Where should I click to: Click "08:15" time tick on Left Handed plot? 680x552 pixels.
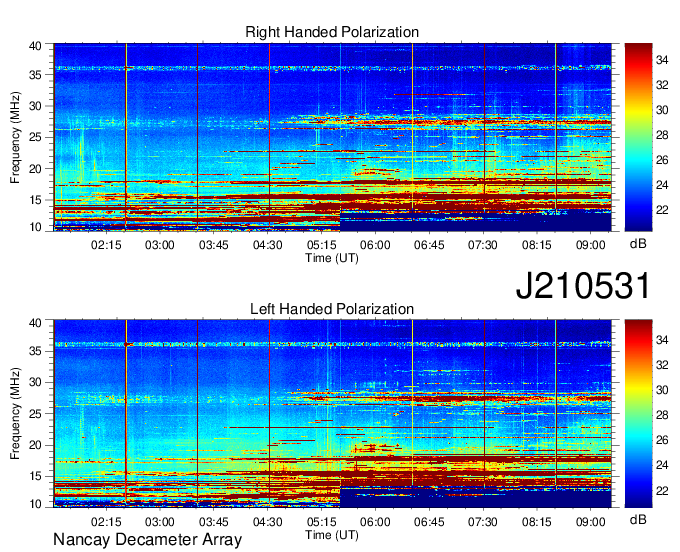pyautogui.click(x=536, y=522)
